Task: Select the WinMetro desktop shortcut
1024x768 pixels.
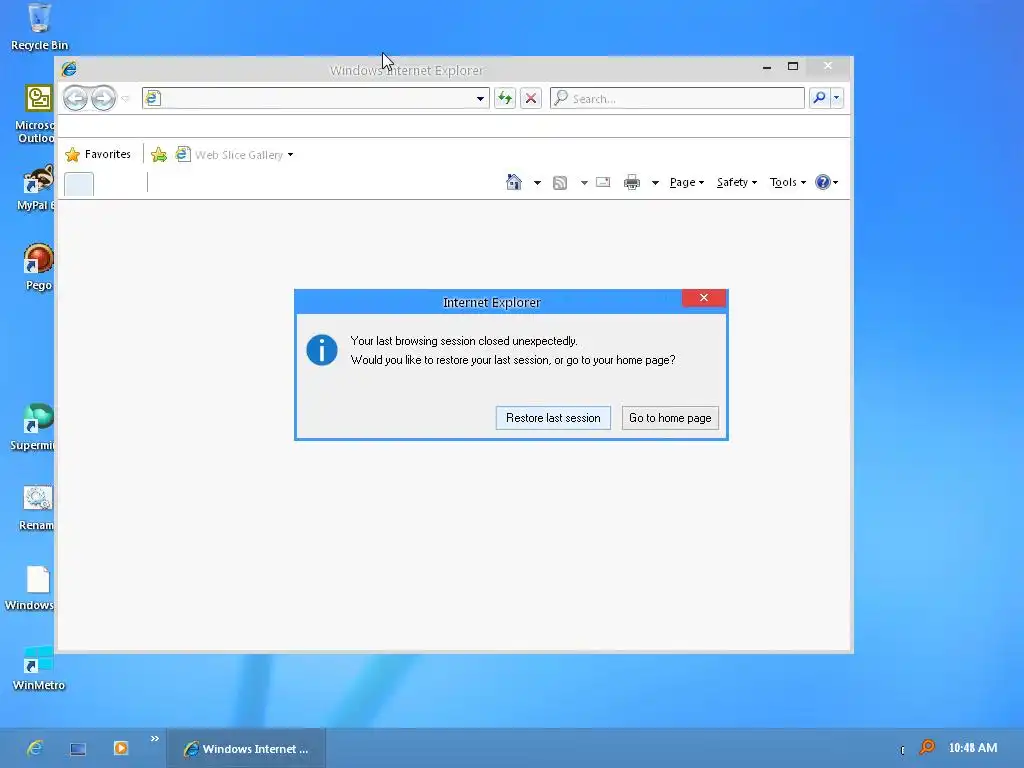Action: point(39,668)
